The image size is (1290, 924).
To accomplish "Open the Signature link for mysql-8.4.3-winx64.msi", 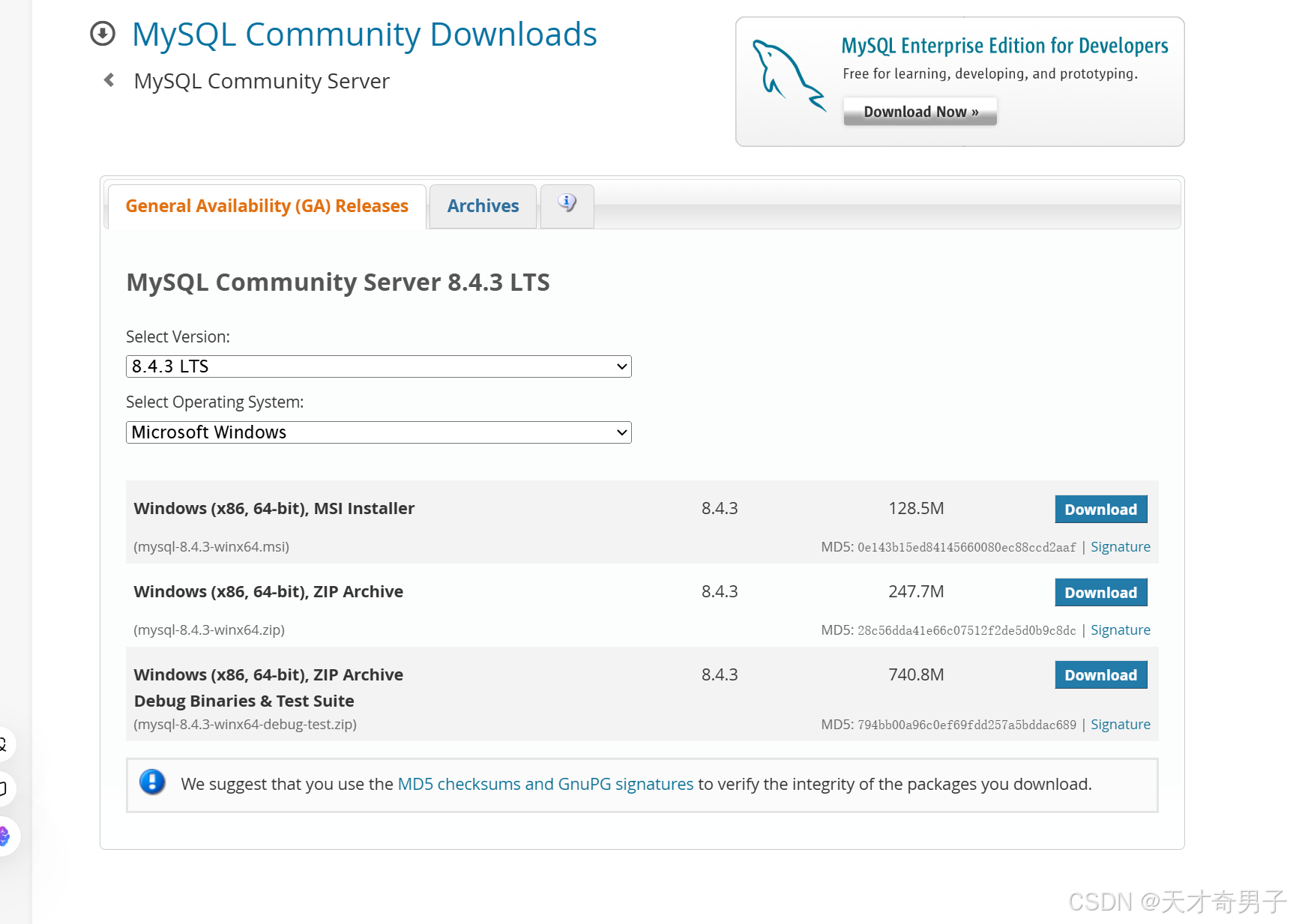I will click(1121, 547).
